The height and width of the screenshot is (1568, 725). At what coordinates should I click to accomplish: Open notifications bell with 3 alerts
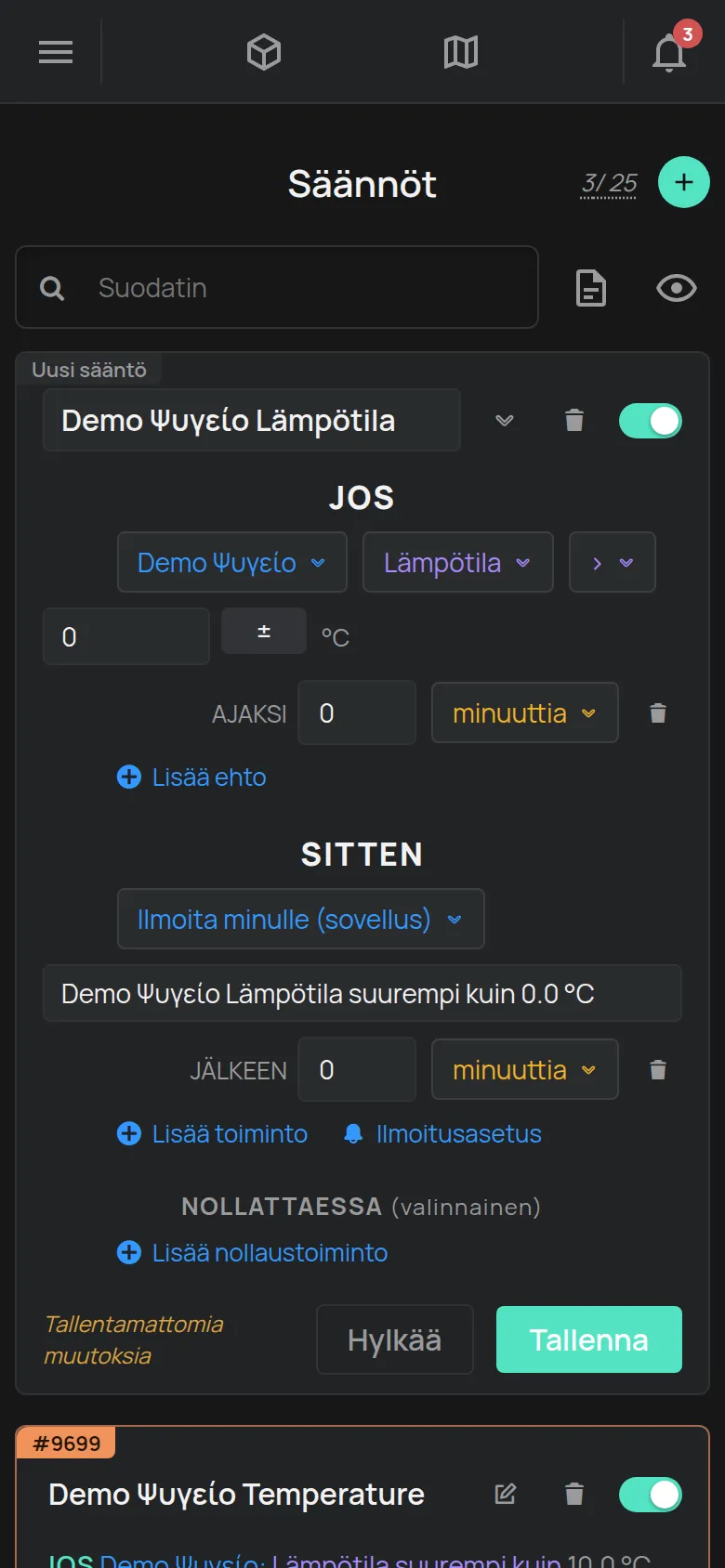point(670,52)
